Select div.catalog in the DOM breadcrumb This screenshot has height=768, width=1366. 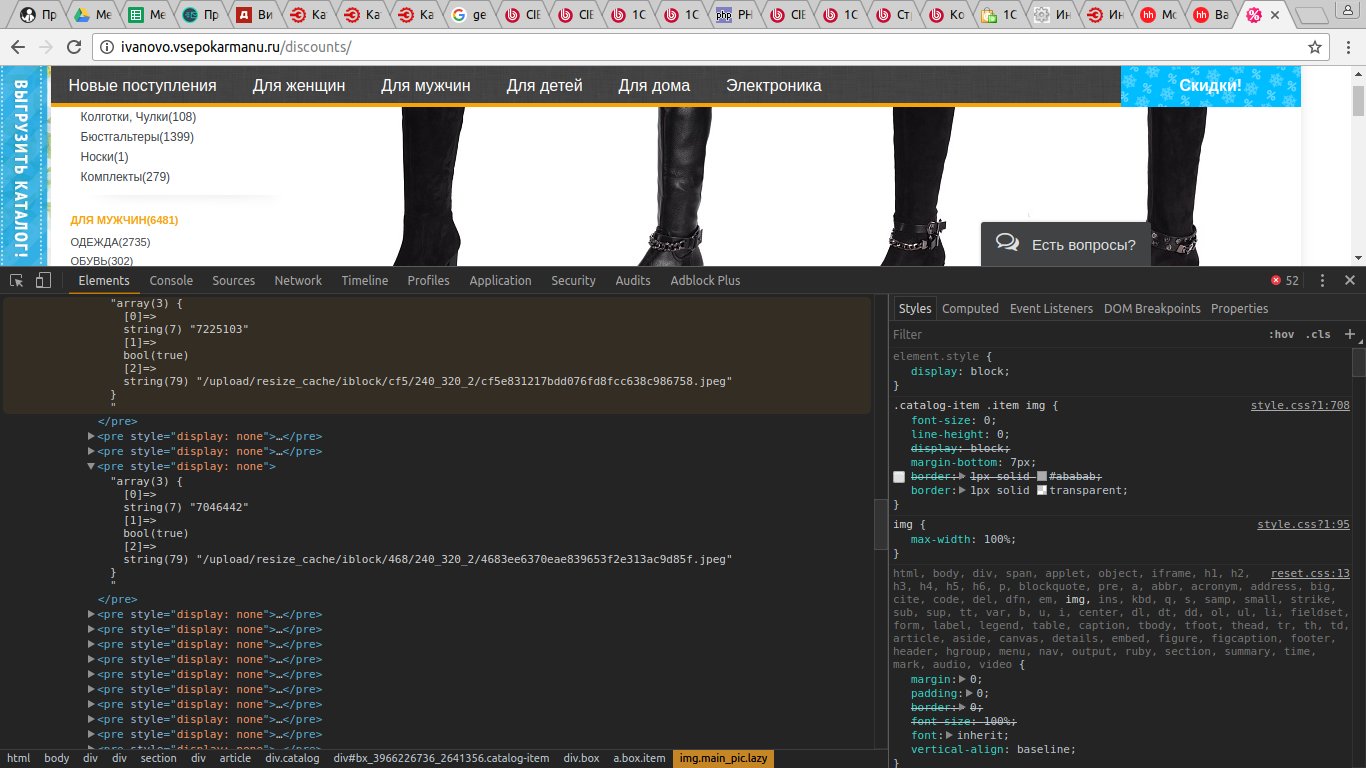[292, 759]
